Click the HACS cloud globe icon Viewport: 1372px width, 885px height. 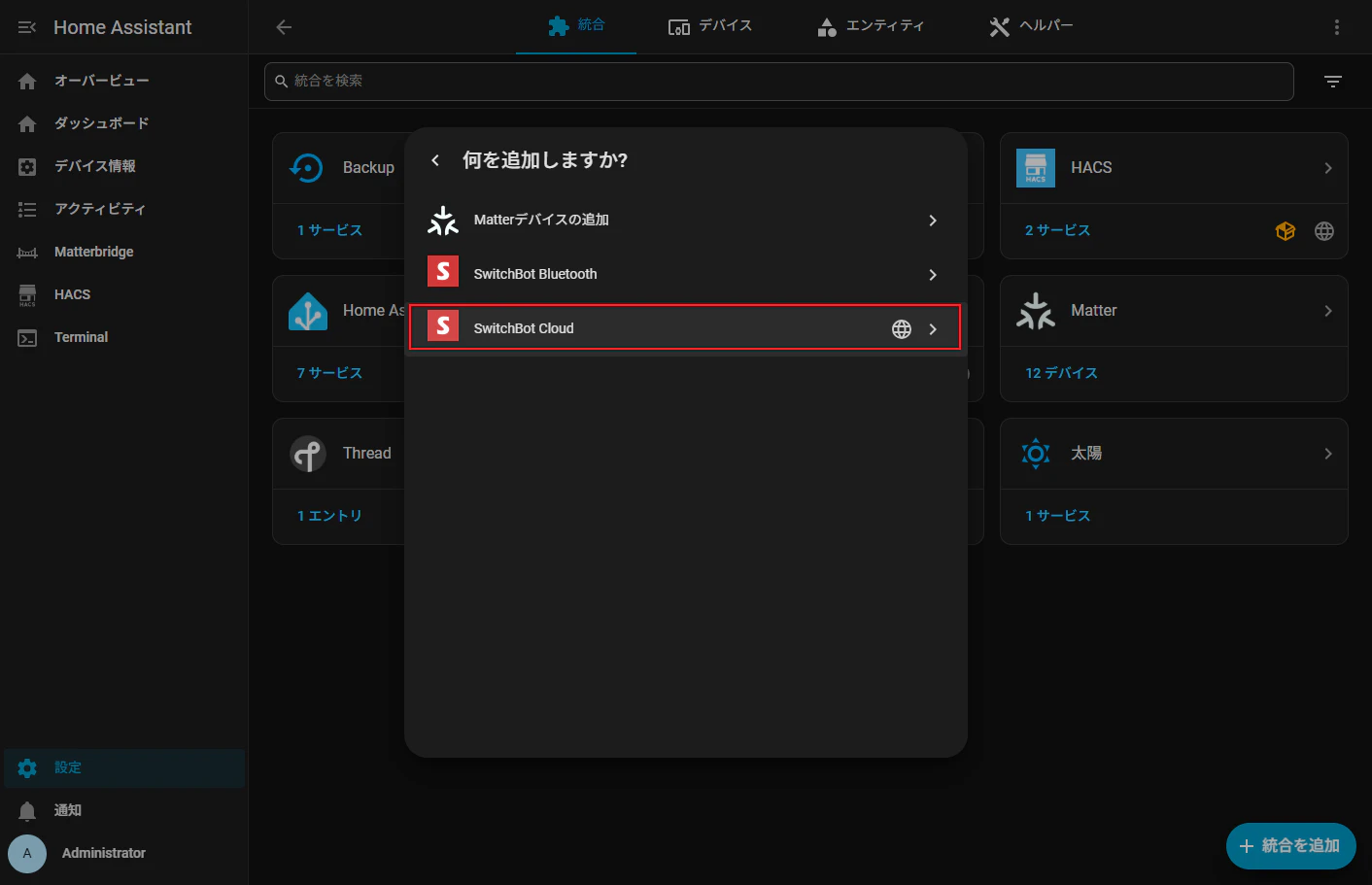[x=1324, y=231]
